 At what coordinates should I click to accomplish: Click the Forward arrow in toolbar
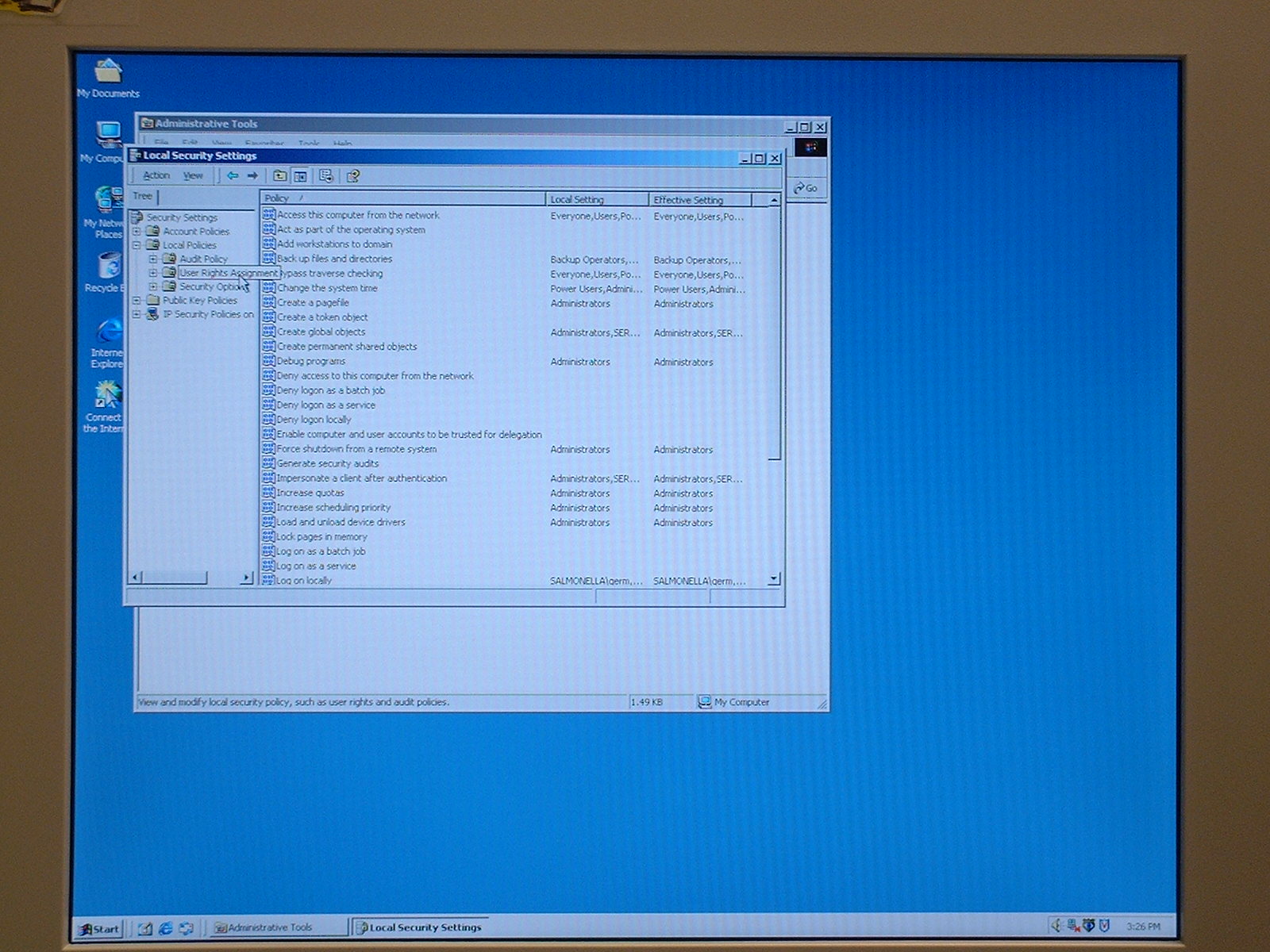point(252,176)
